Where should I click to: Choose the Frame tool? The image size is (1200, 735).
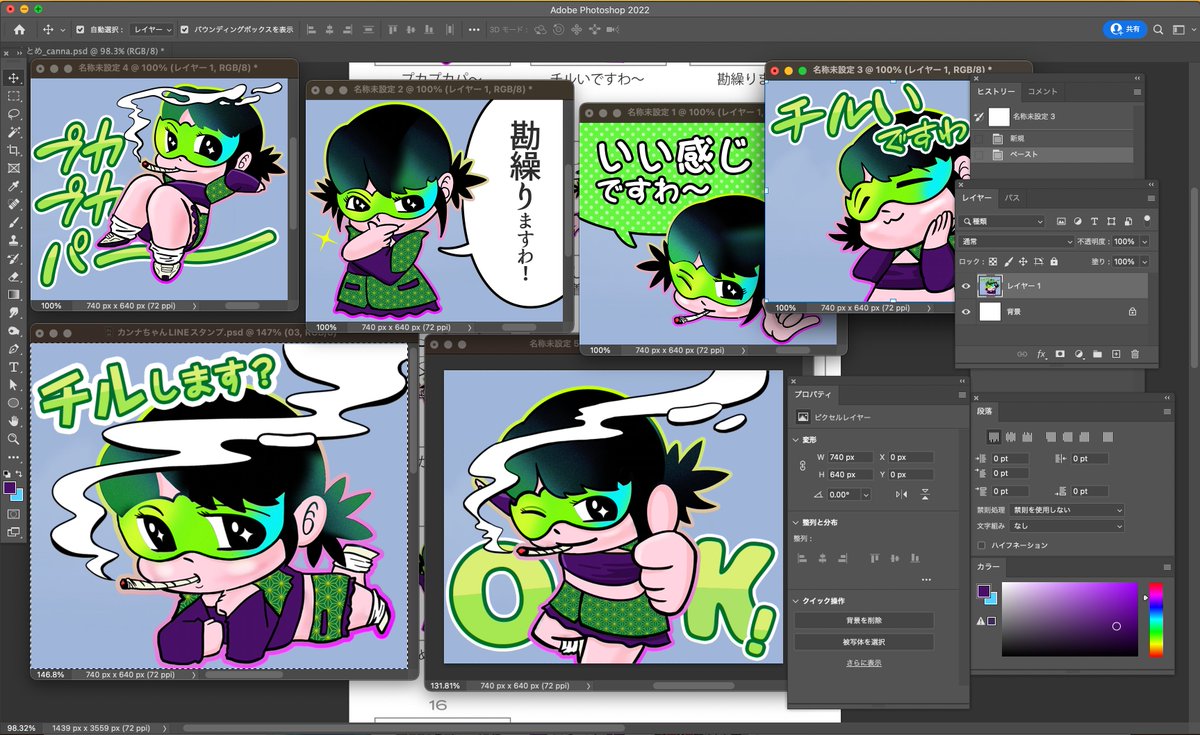(x=14, y=168)
